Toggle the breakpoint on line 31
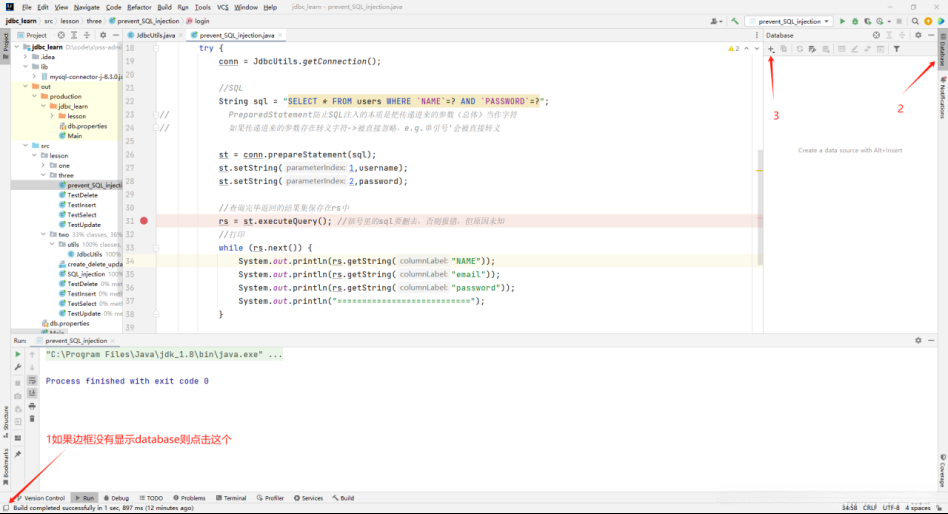This screenshot has height=514, width=948. point(144,221)
